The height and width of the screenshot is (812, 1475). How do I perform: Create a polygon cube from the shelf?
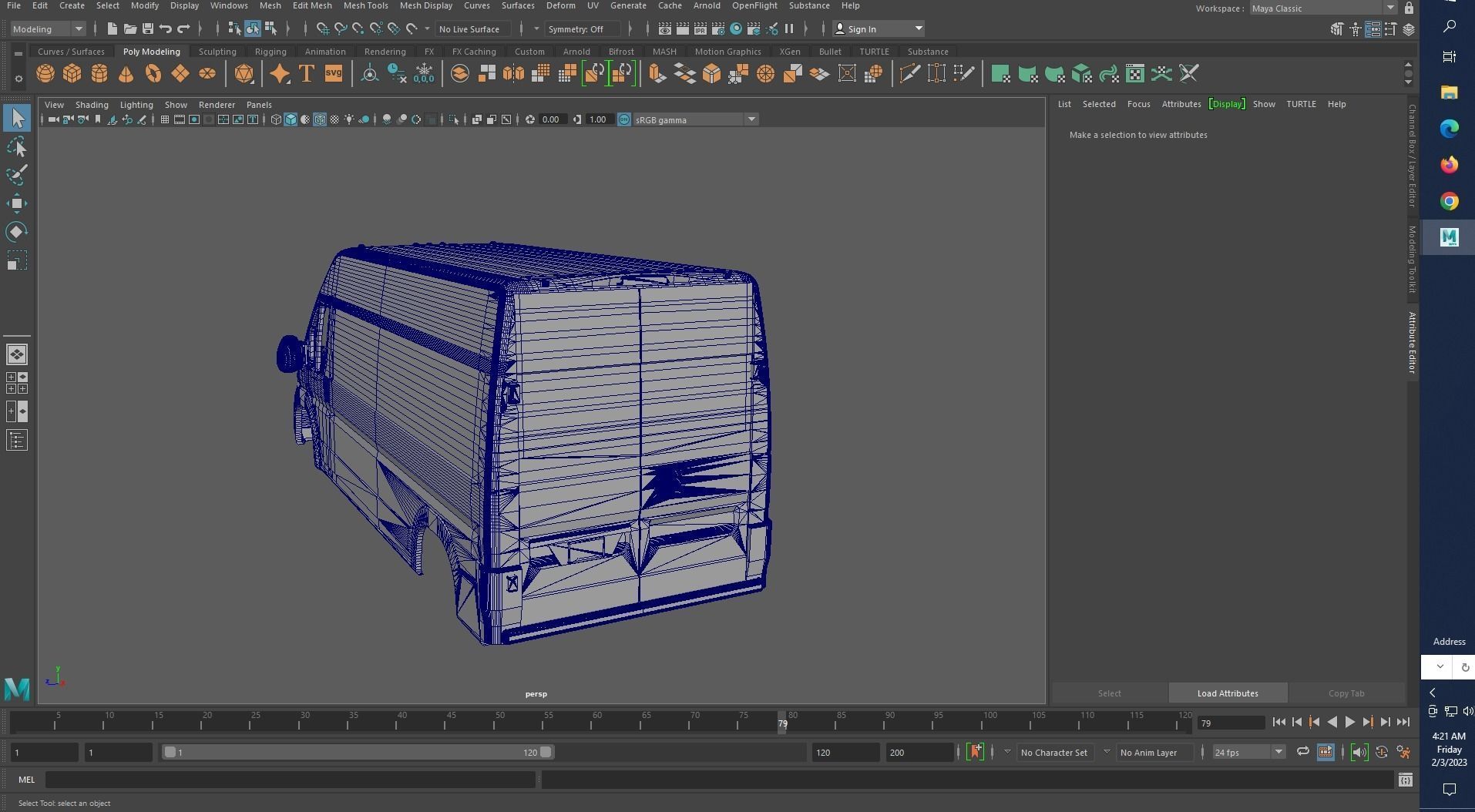(72, 73)
